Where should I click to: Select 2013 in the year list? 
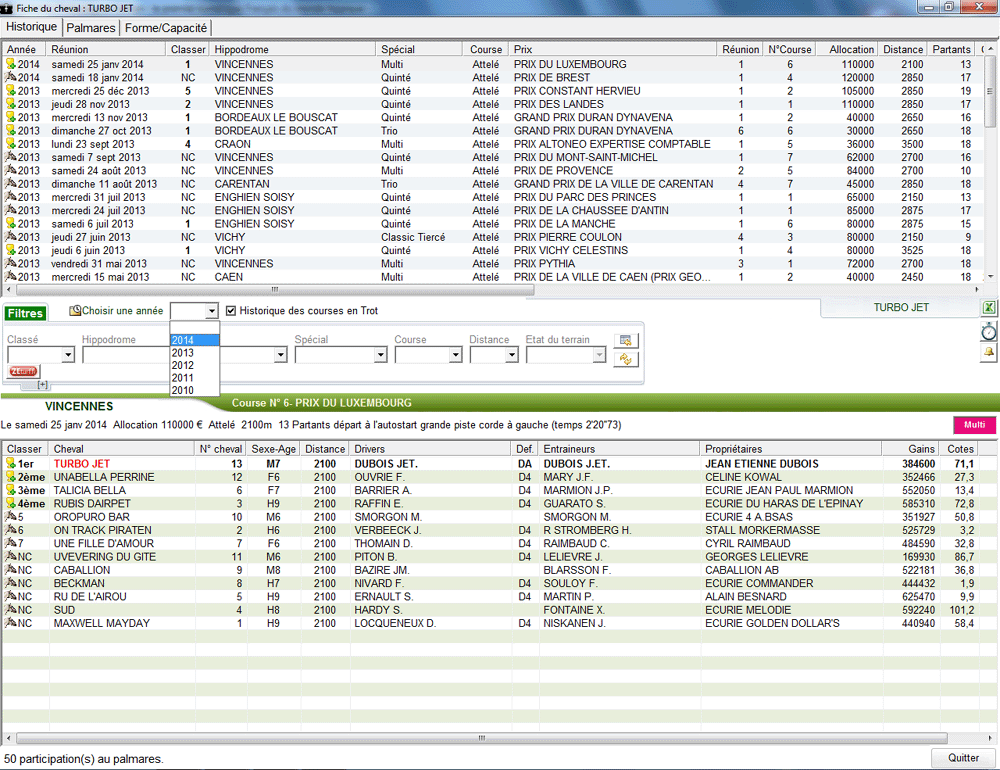point(195,353)
